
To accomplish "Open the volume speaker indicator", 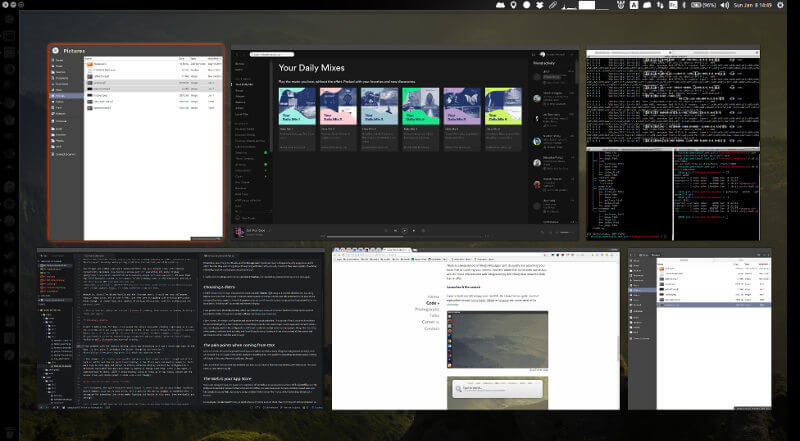I will [x=725, y=5].
